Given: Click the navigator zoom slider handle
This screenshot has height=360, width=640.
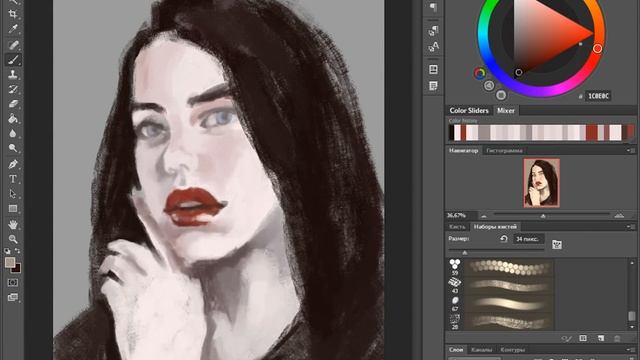Looking at the screenshot, I should point(543,216).
